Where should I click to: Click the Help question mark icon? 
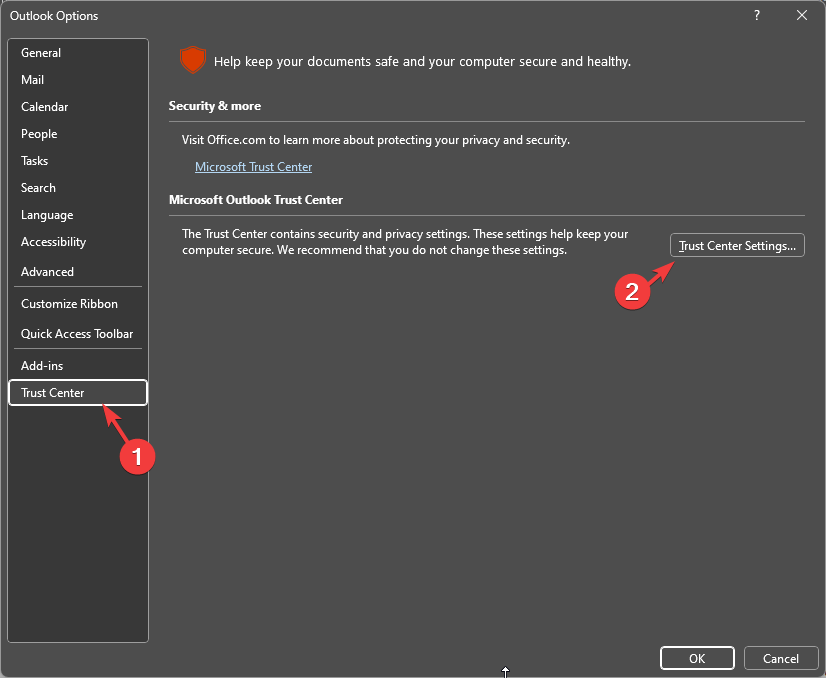coord(757,15)
